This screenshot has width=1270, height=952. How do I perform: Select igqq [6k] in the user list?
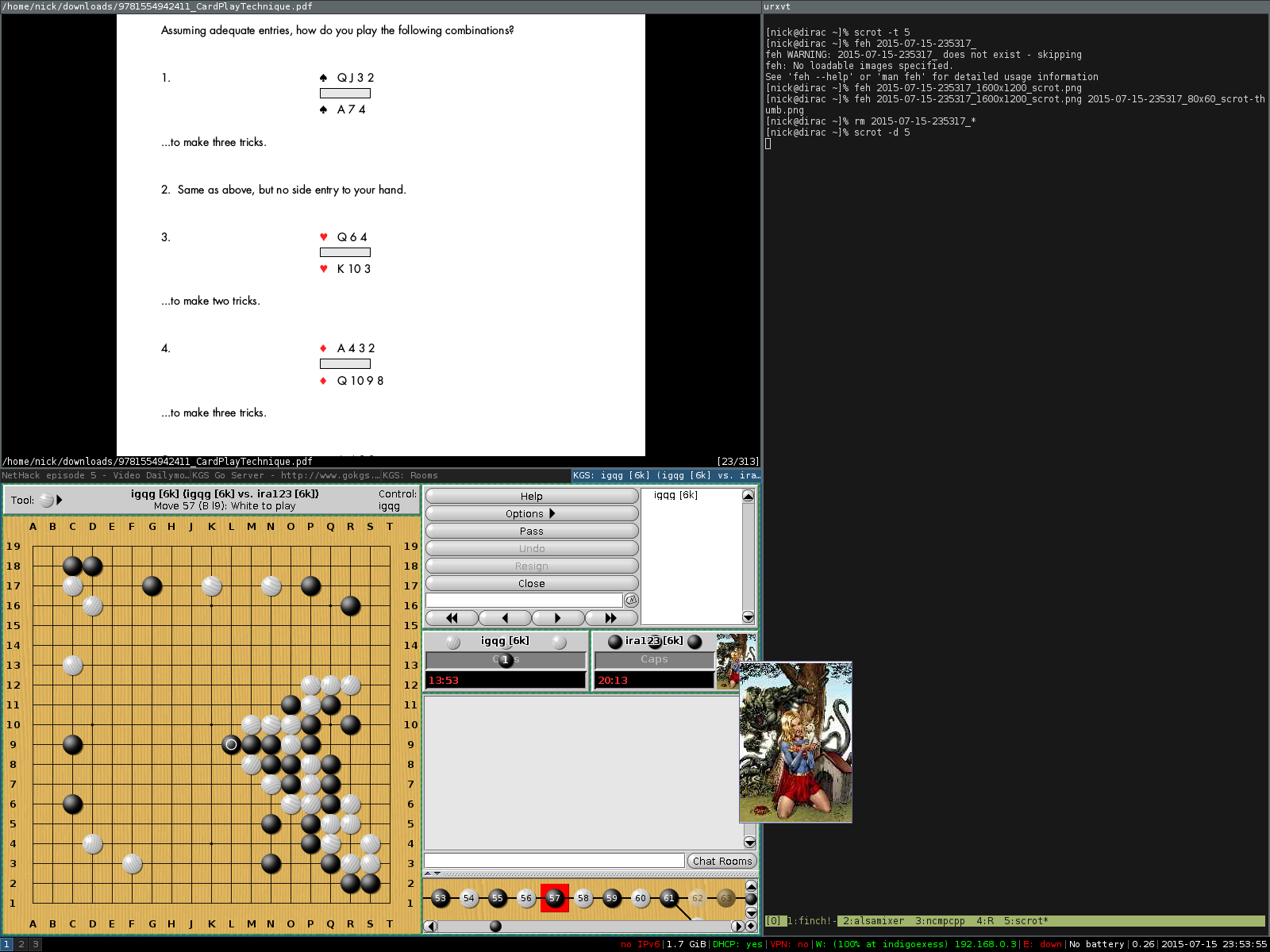click(675, 495)
